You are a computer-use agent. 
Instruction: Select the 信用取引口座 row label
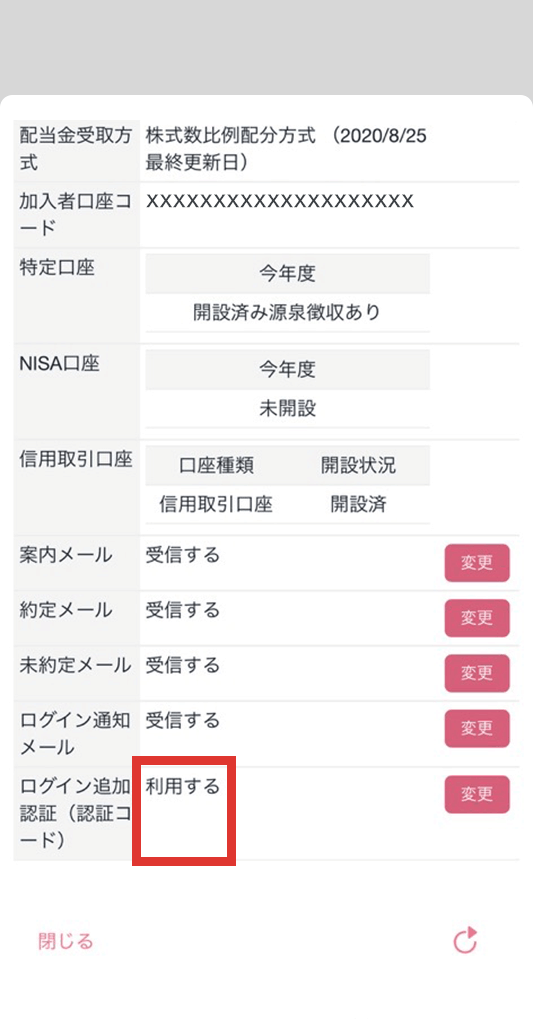(x=76, y=460)
